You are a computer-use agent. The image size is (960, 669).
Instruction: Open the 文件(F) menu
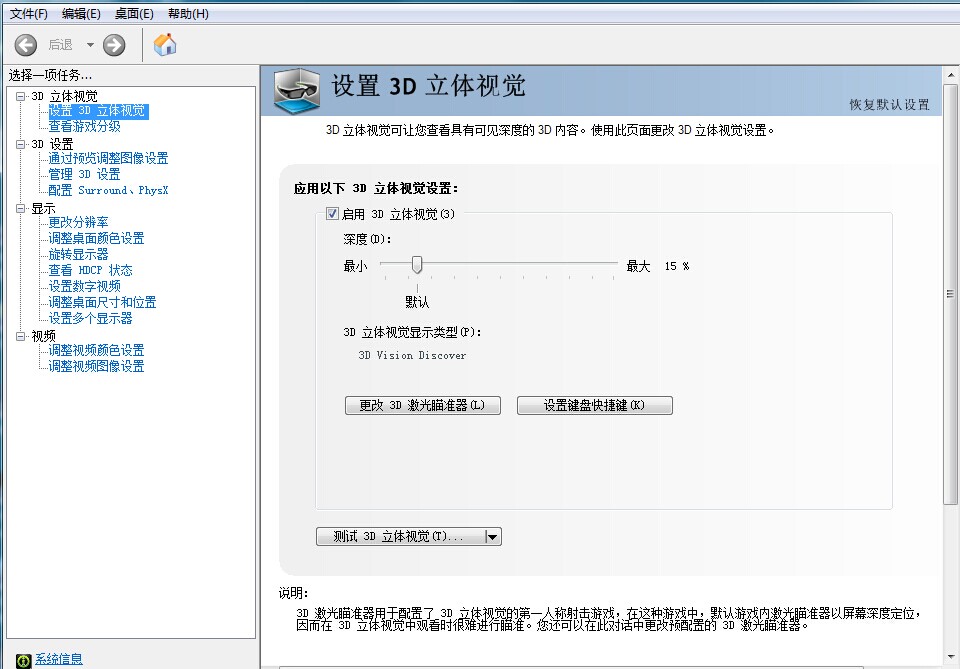29,14
